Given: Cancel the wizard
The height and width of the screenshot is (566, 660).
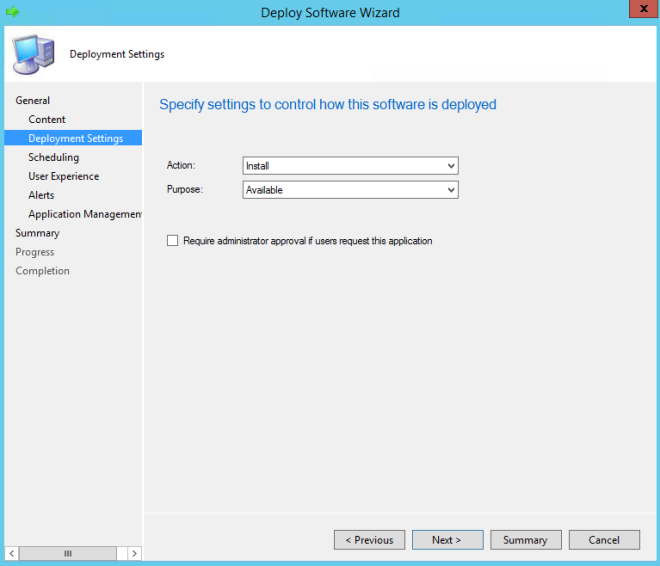Looking at the screenshot, I should [604, 540].
